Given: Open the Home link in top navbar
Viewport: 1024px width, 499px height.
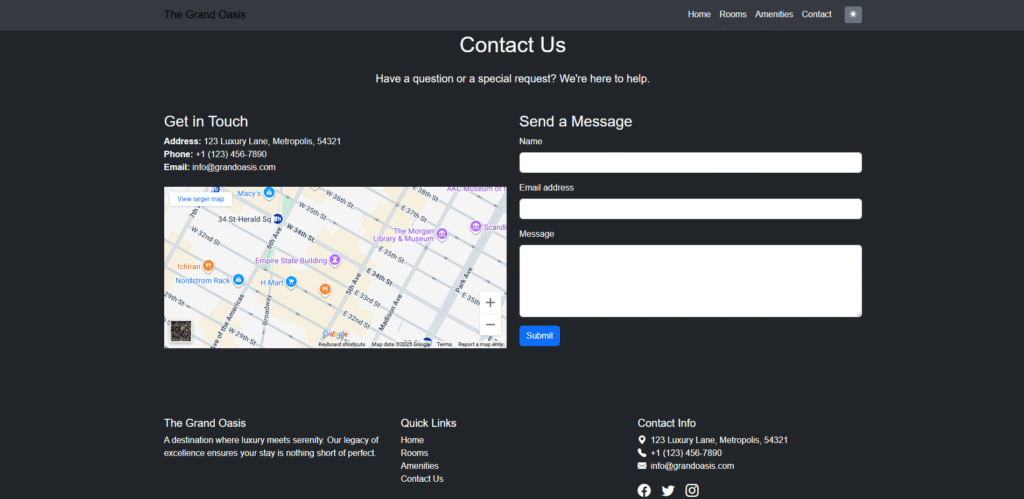Looking at the screenshot, I should pyautogui.click(x=699, y=14).
